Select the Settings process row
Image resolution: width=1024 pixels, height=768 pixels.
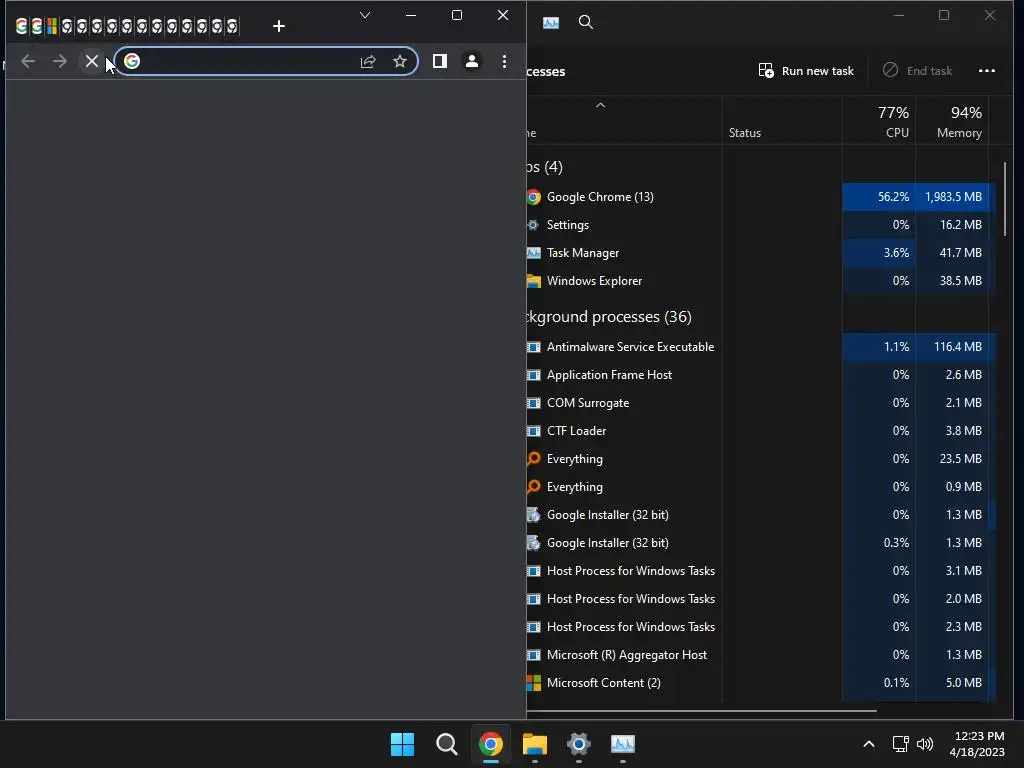point(761,225)
